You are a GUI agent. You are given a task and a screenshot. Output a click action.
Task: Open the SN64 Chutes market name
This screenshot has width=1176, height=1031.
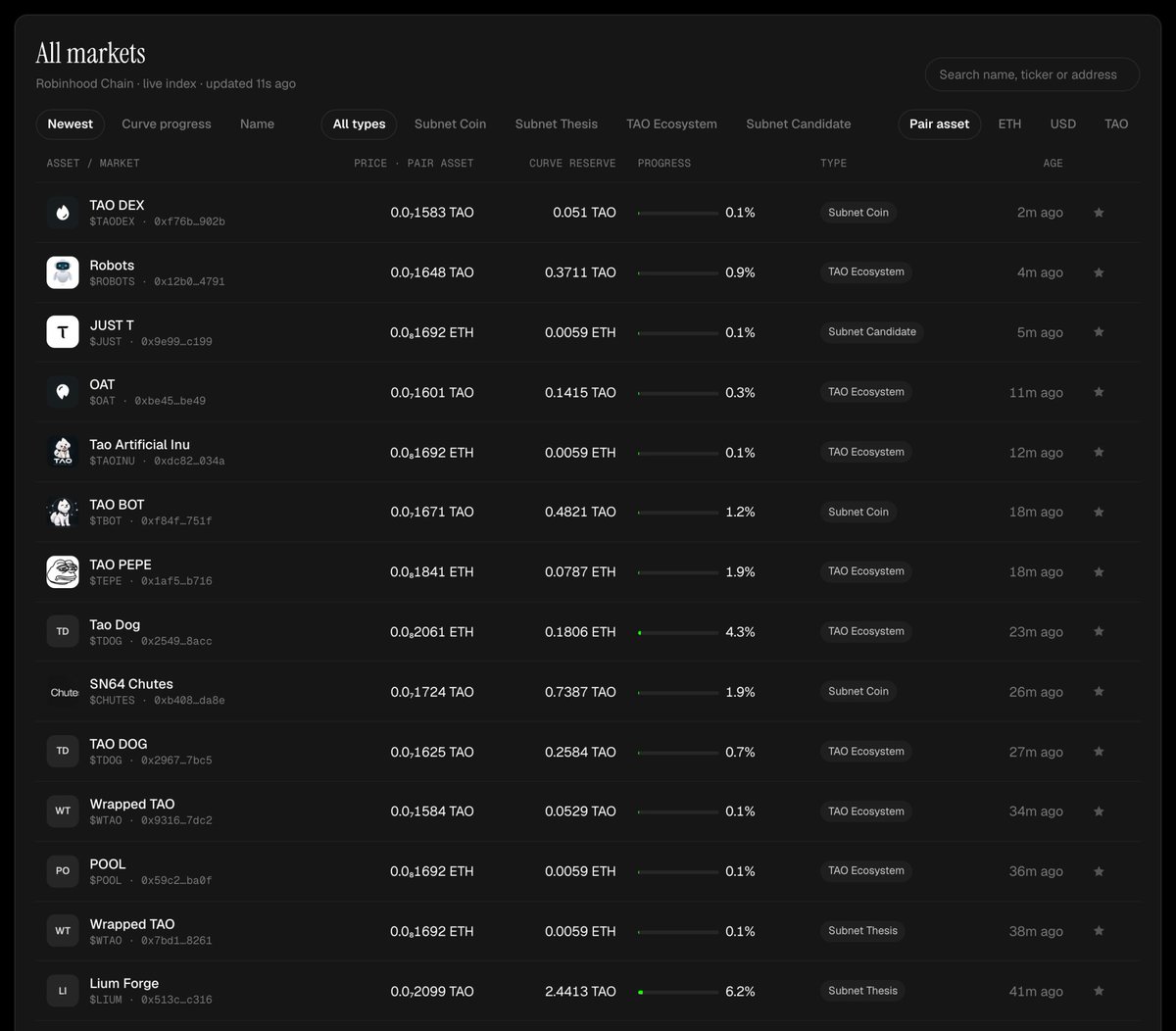131,684
